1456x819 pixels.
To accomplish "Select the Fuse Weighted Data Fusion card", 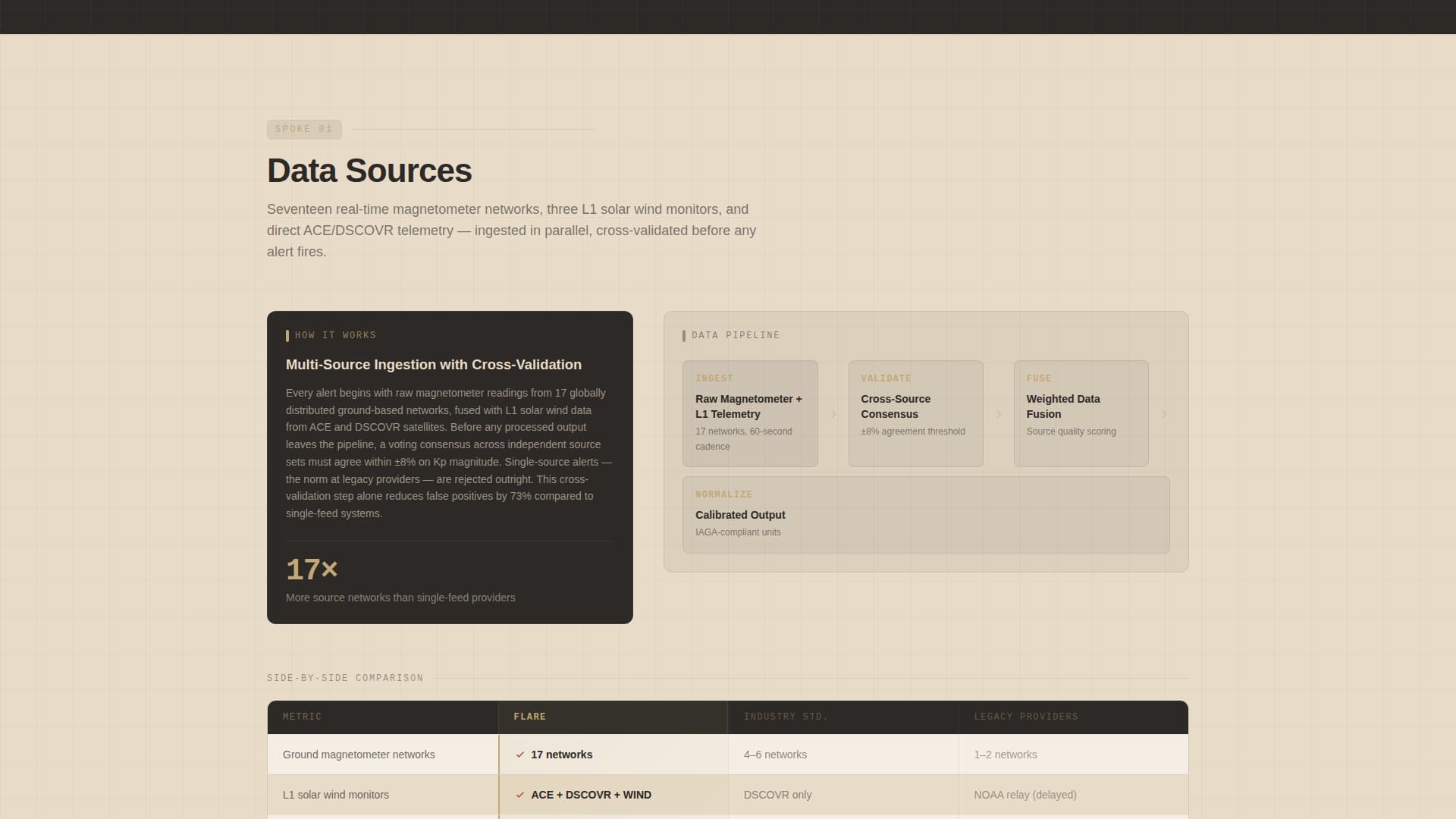I will coord(1081,413).
